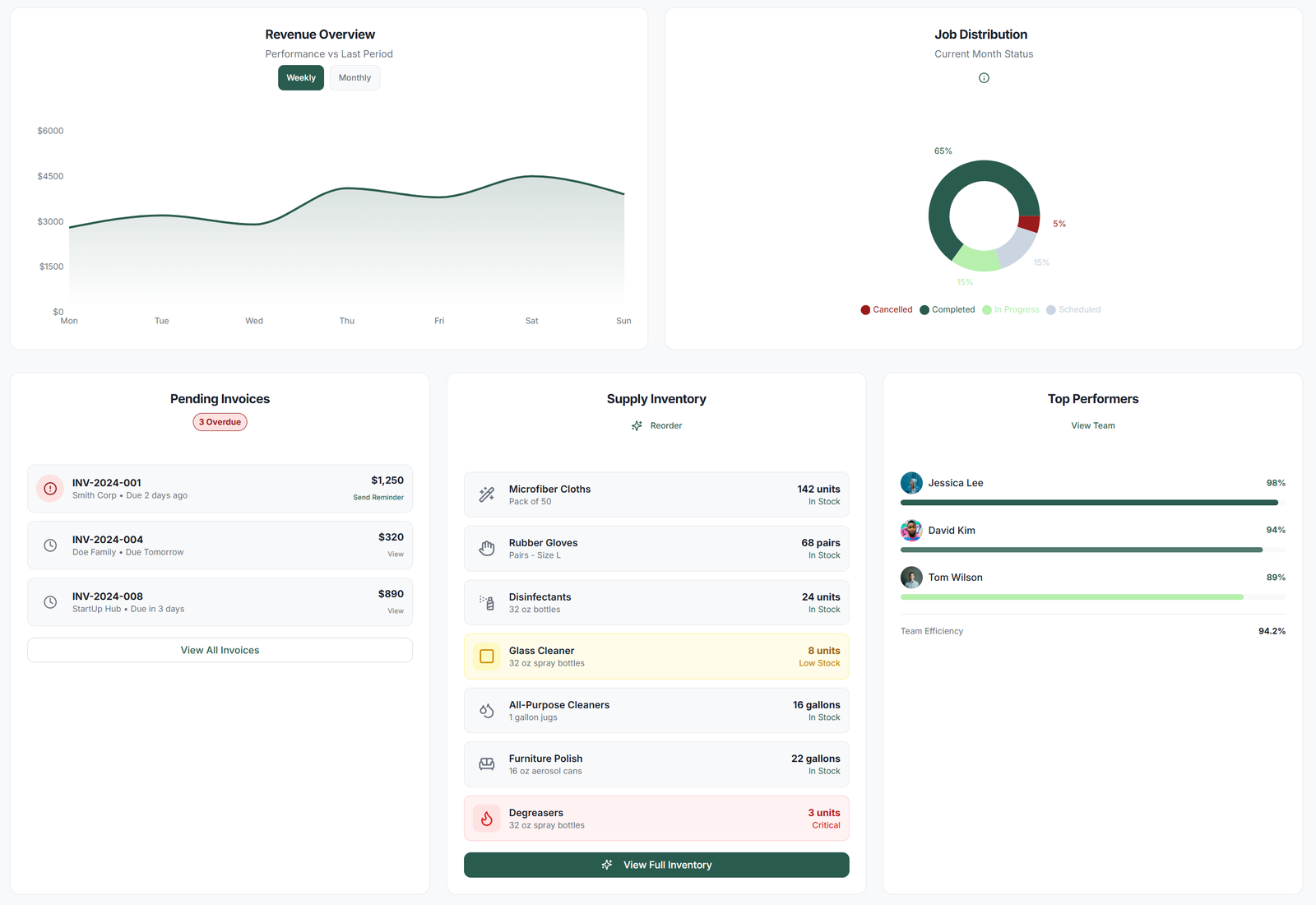Open View link for INV-2024-008
This screenshot has height=905, width=1316.
pos(396,611)
